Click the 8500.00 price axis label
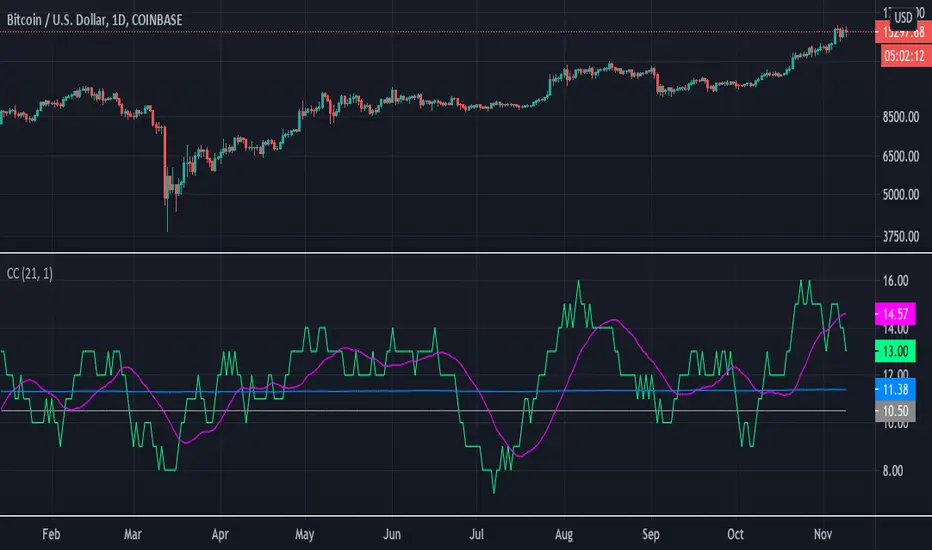This screenshot has height=550, width=932. click(x=900, y=117)
